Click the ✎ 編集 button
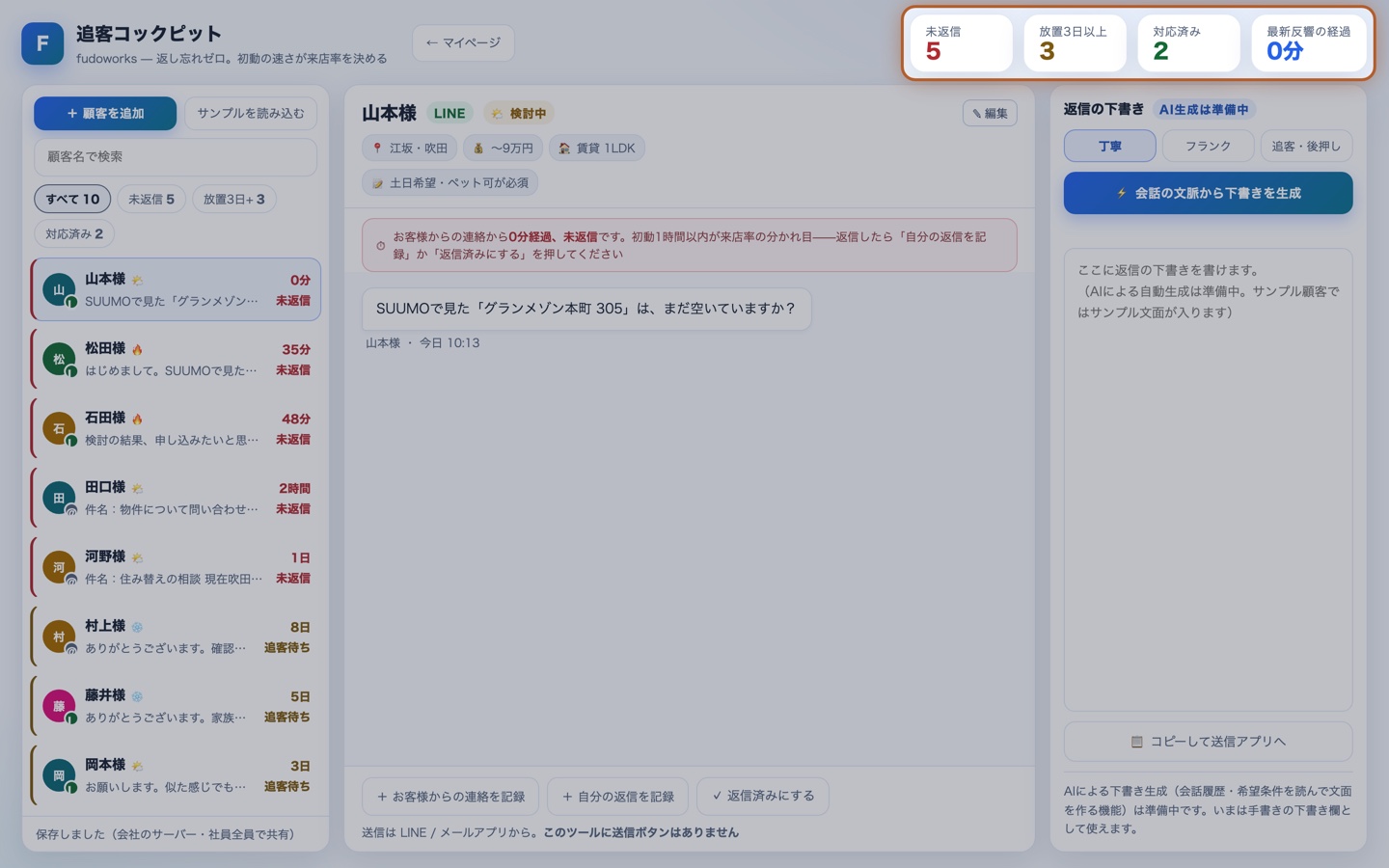The height and width of the screenshot is (868, 1389). tap(990, 113)
